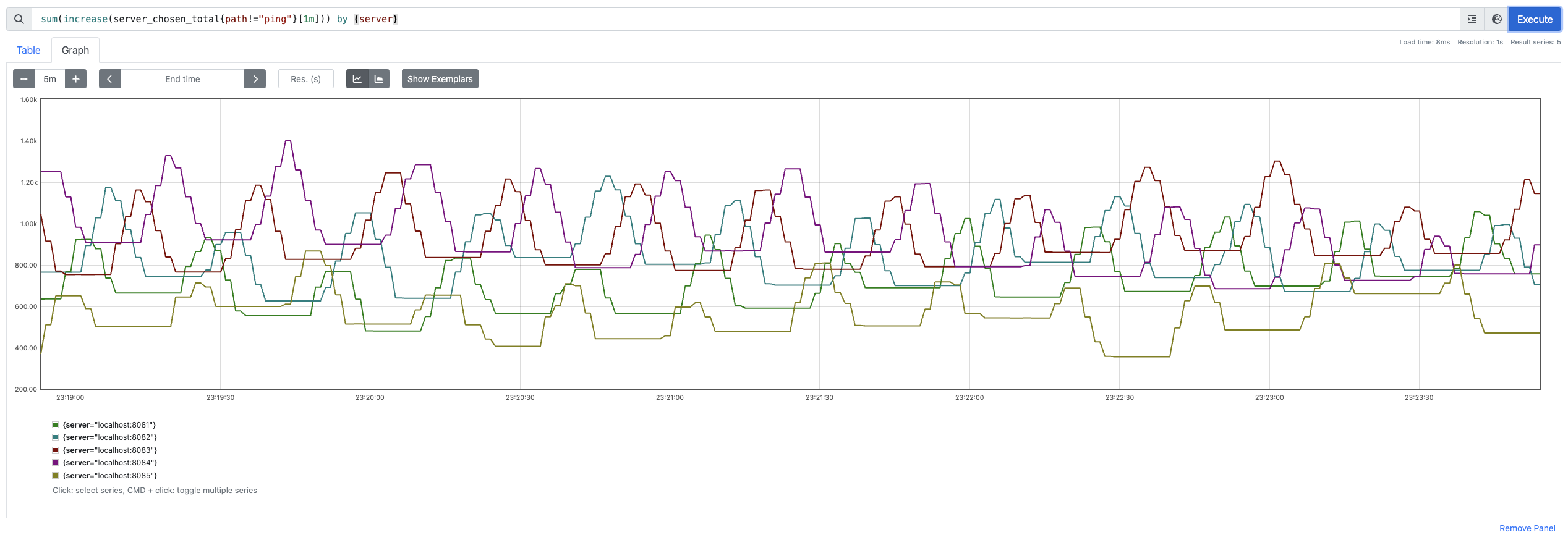Click the 23:22:30 x-axis time label

tap(1120, 397)
